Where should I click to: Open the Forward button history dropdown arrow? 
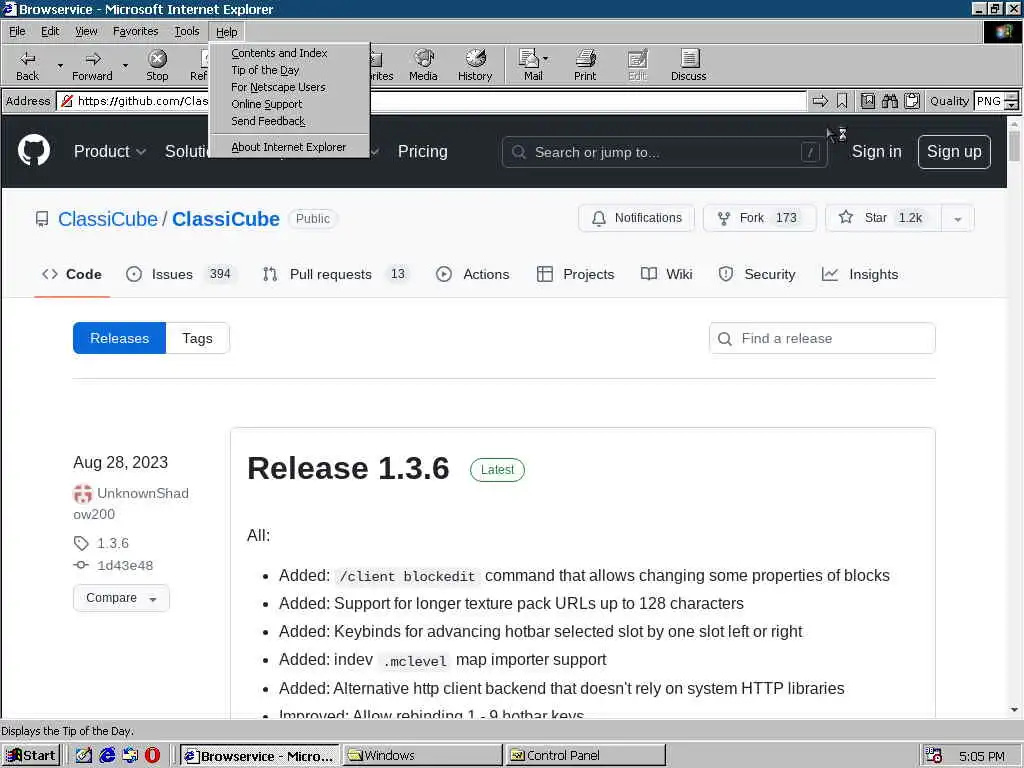click(125, 65)
